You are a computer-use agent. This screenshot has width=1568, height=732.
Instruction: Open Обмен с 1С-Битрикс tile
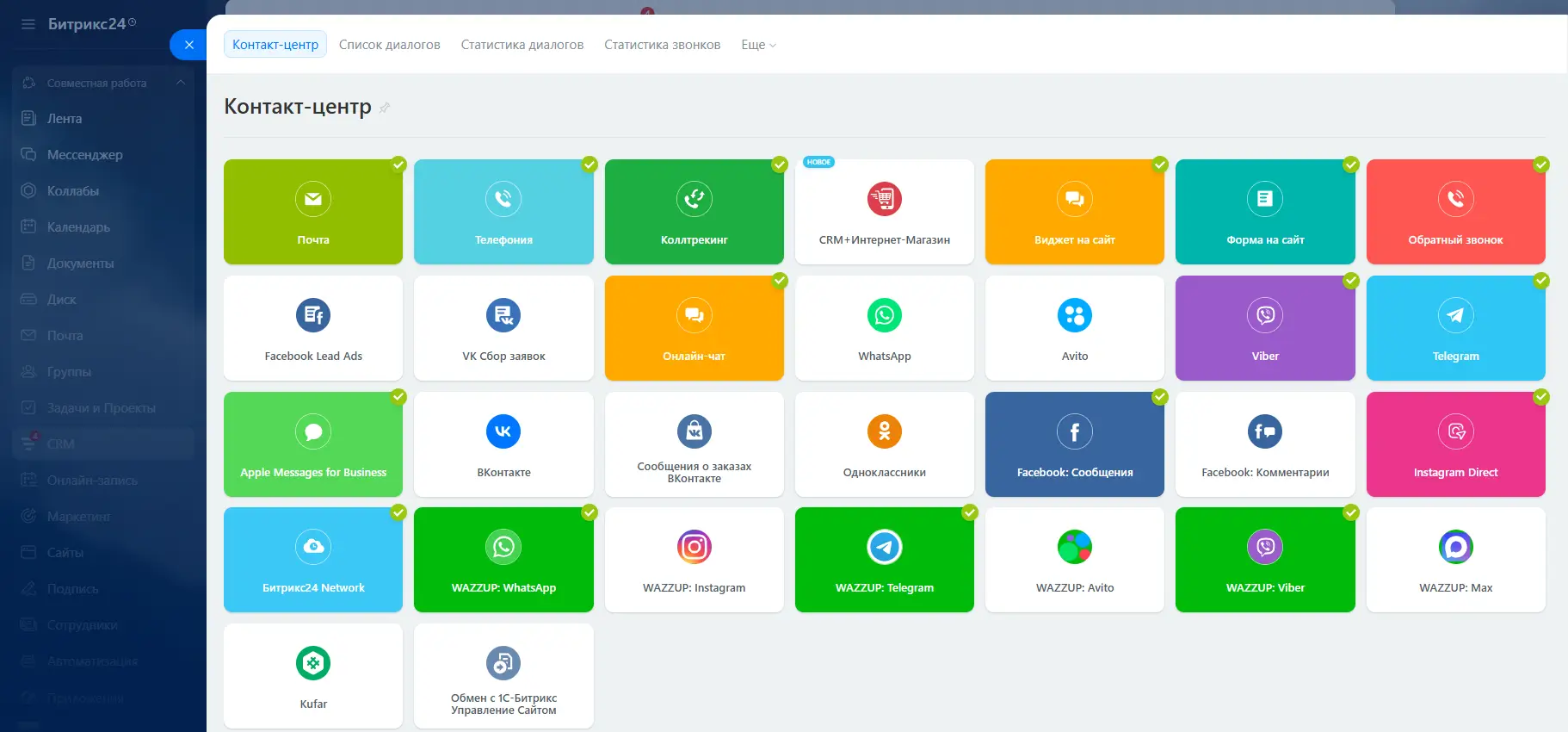(x=503, y=676)
